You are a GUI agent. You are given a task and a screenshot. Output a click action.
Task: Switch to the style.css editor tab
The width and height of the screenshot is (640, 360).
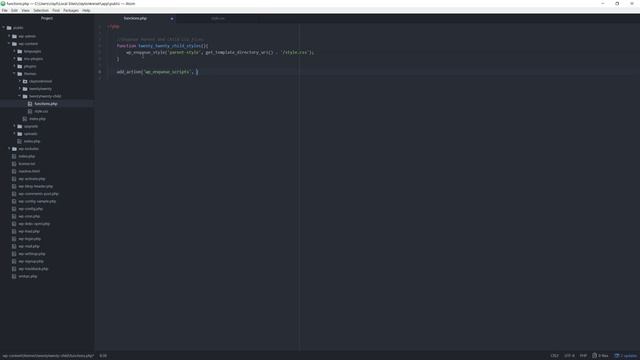(218, 18)
